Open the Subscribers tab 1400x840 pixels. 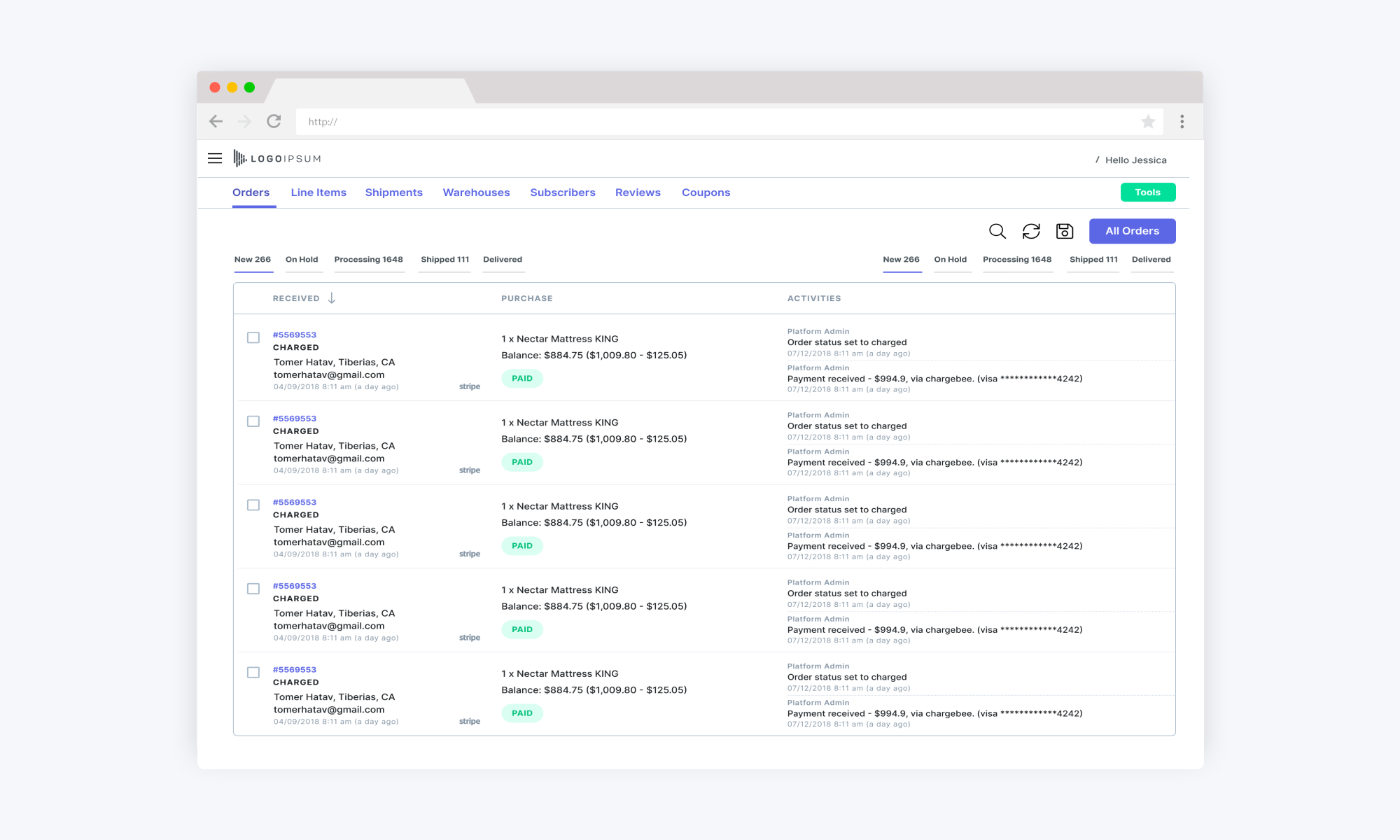pyautogui.click(x=562, y=192)
